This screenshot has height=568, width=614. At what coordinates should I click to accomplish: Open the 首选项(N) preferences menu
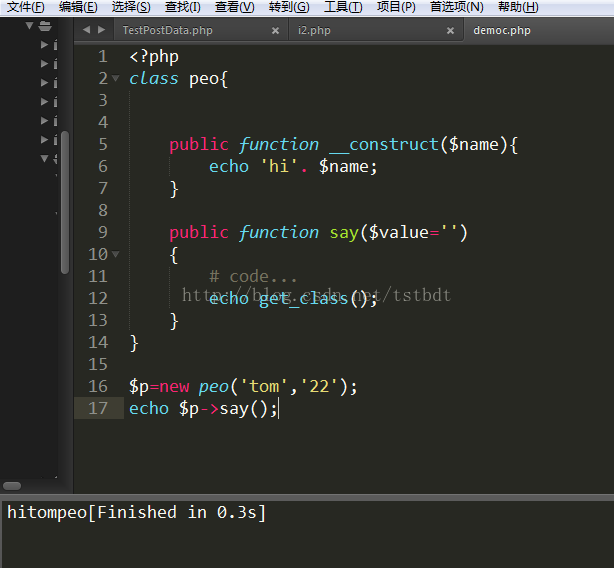457,7
